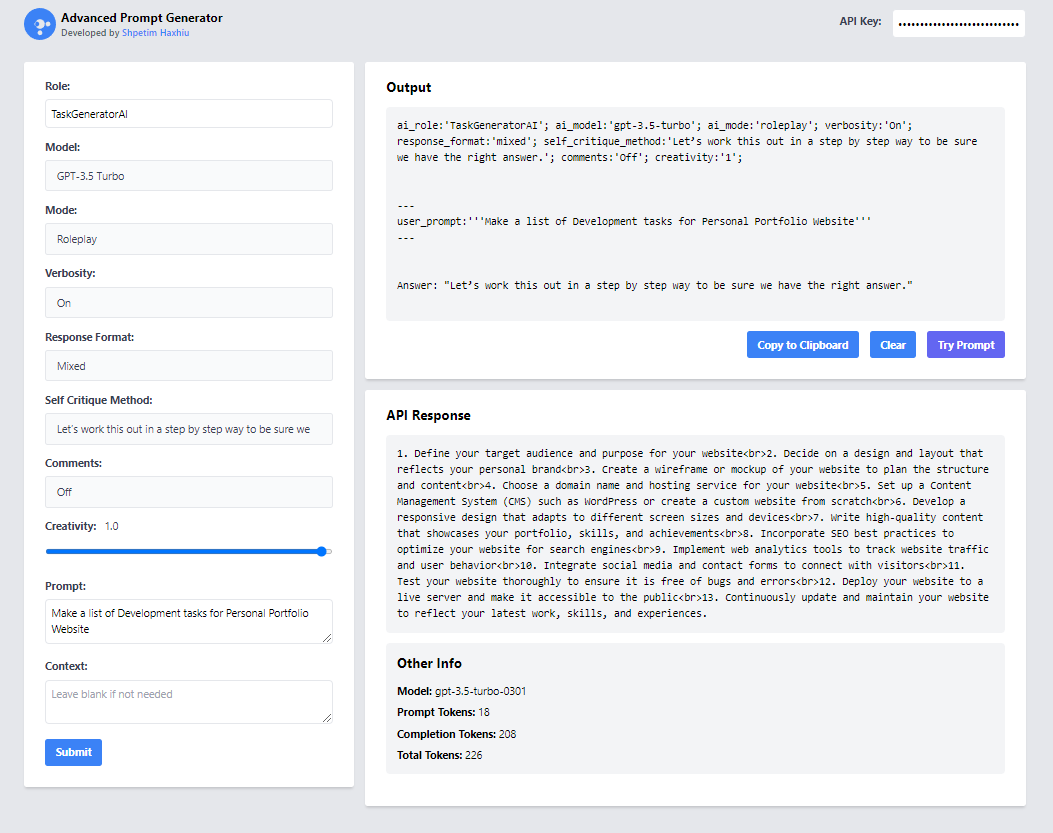Open the Verbosity dropdown

pyautogui.click(x=188, y=302)
